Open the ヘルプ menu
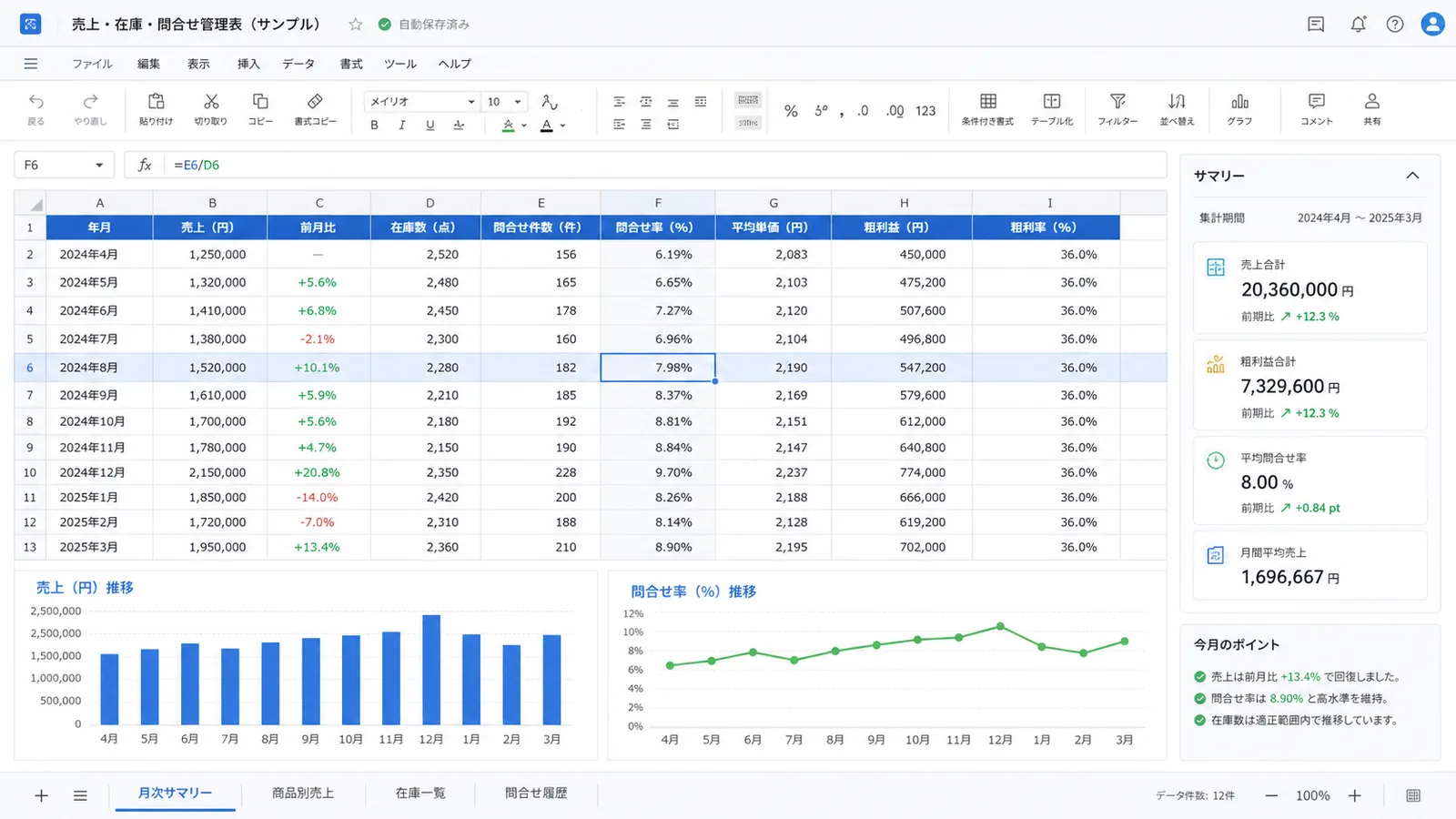 point(454,64)
